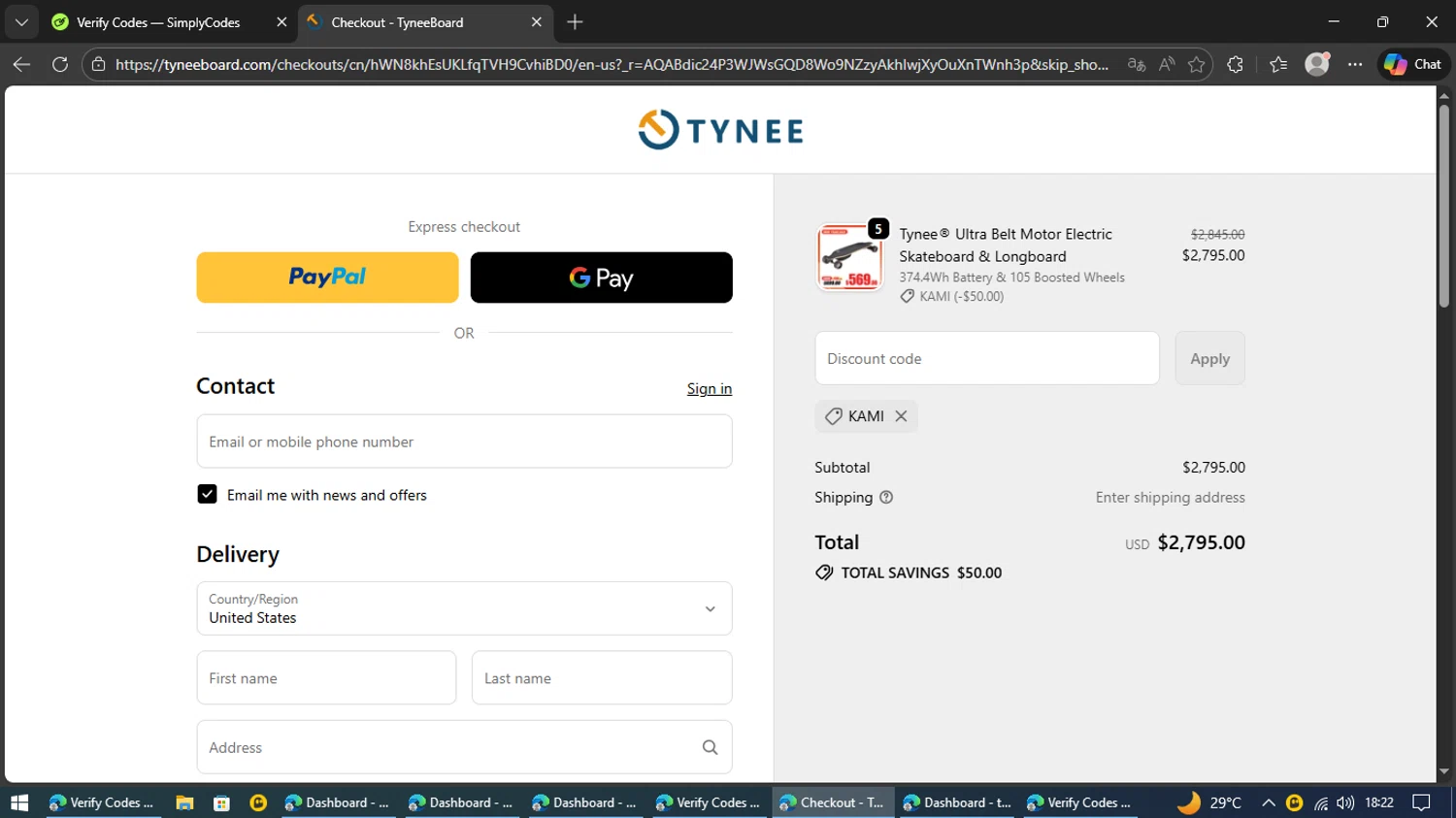
Task: Expand the Country/Region dropdown
Action: tap(464, 608)
